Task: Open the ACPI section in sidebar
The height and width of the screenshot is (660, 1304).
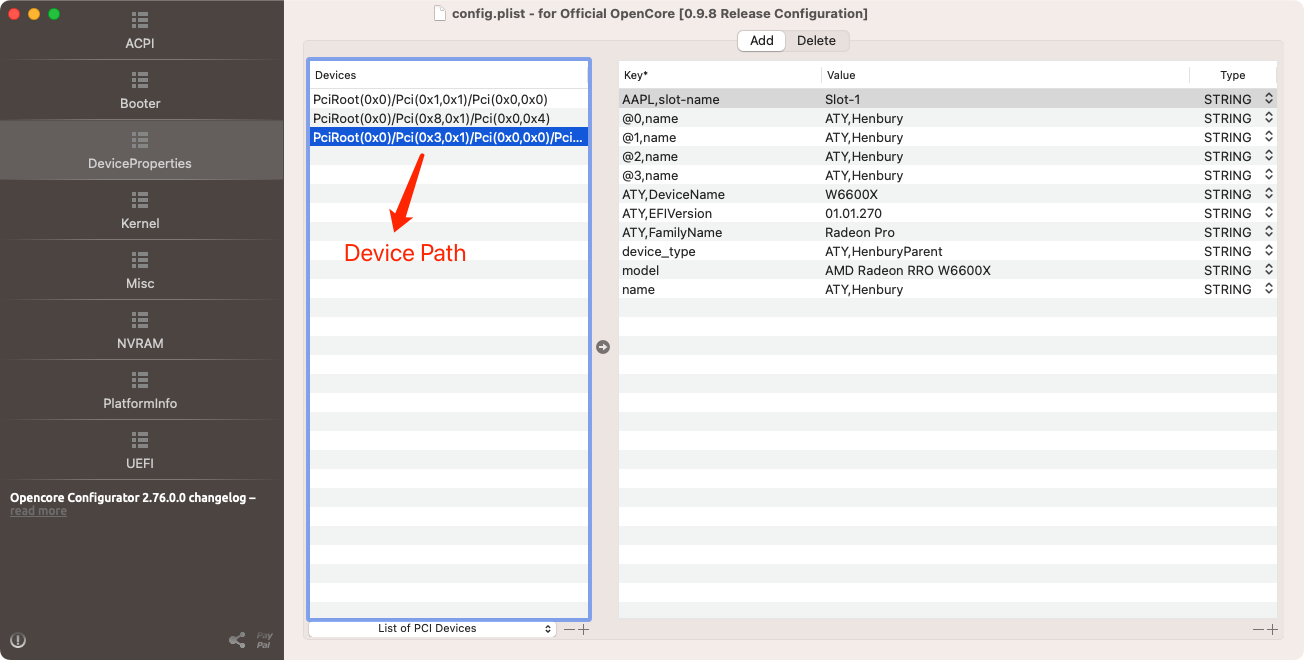Action: [140, 31]
